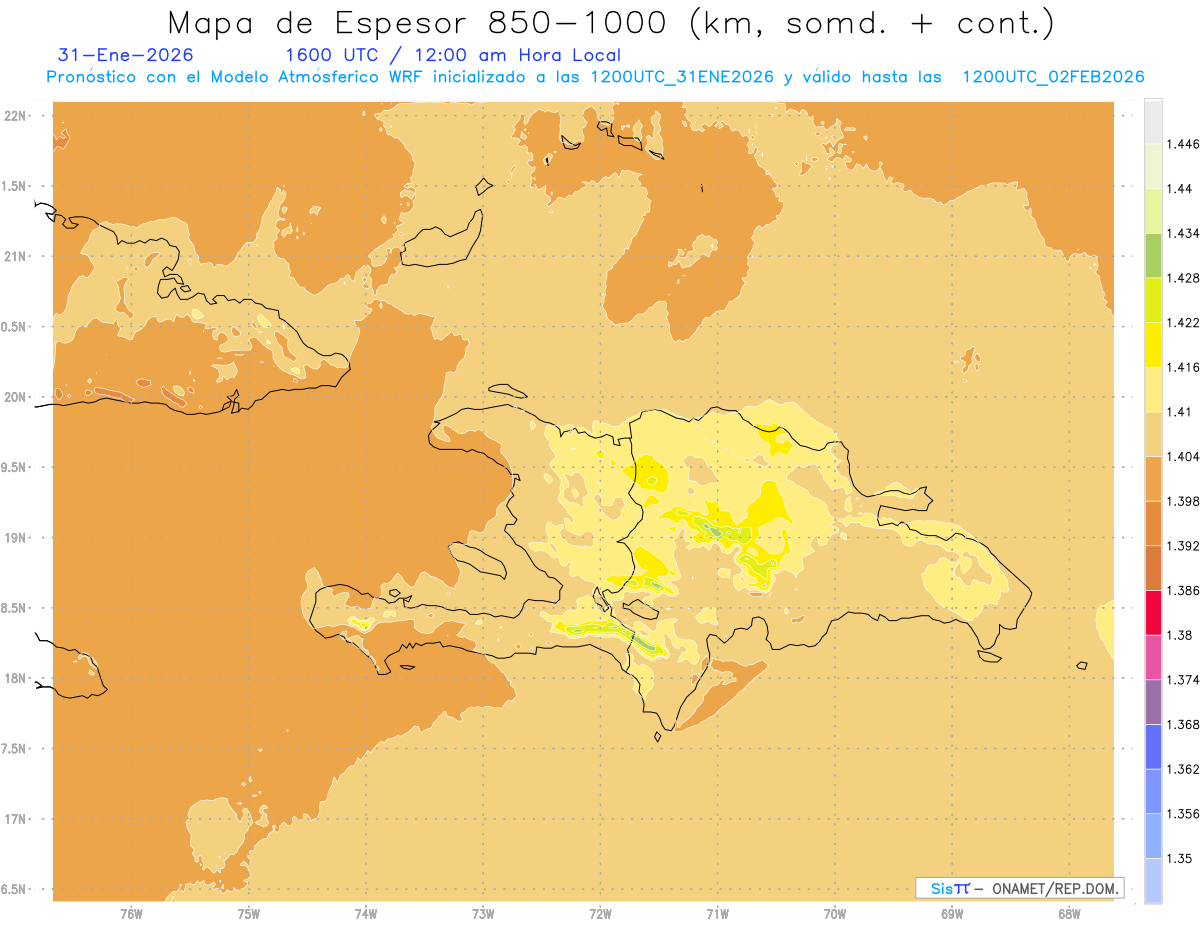The width and height of the screenshot is (1200, 927).
Task: Click the '6.5N' latitude label
Action: pos(15,889)
